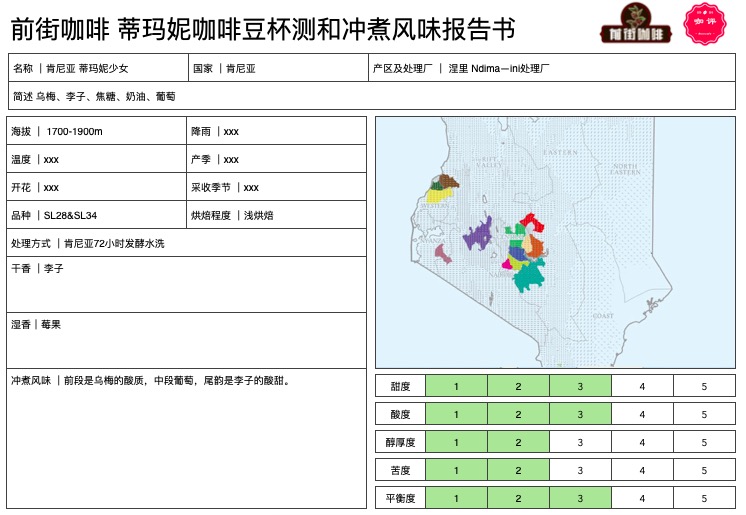Viewport: 746px width, 515px height.
Task: Click the EASTERN label on the map
Action: click(x=560, y=152)
